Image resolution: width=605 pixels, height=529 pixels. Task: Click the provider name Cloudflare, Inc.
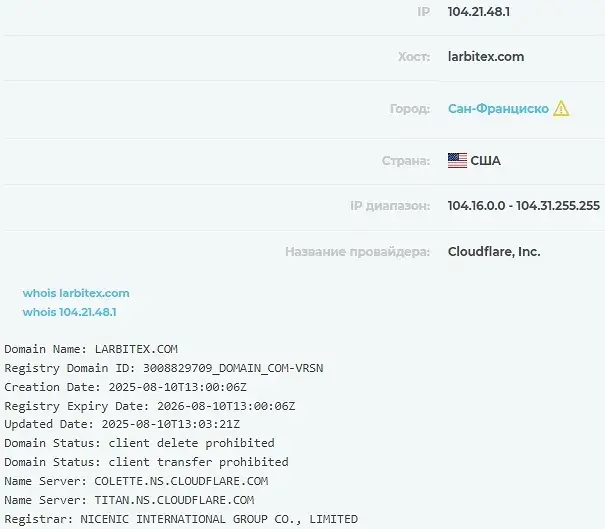[x=494, y=252]
